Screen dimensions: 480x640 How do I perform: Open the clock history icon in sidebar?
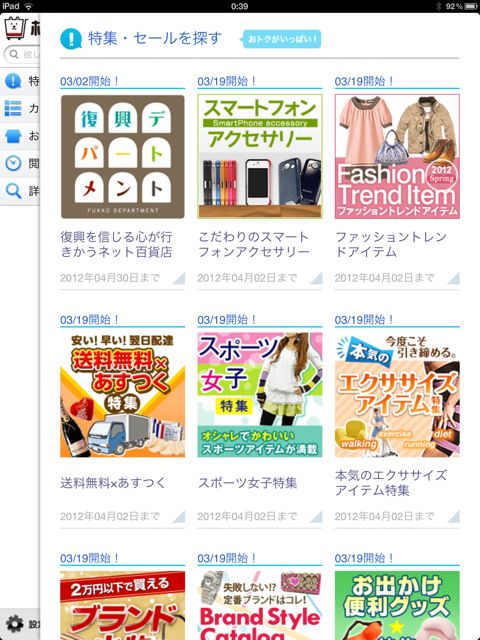(13, 163)
